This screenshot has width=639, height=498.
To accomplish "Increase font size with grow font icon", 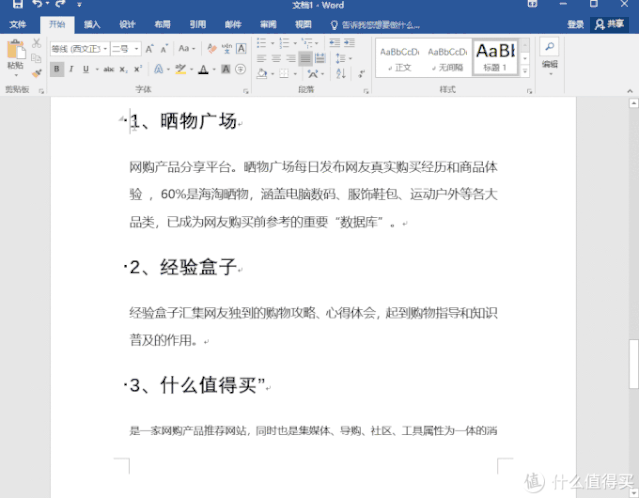I will point(150,49).
